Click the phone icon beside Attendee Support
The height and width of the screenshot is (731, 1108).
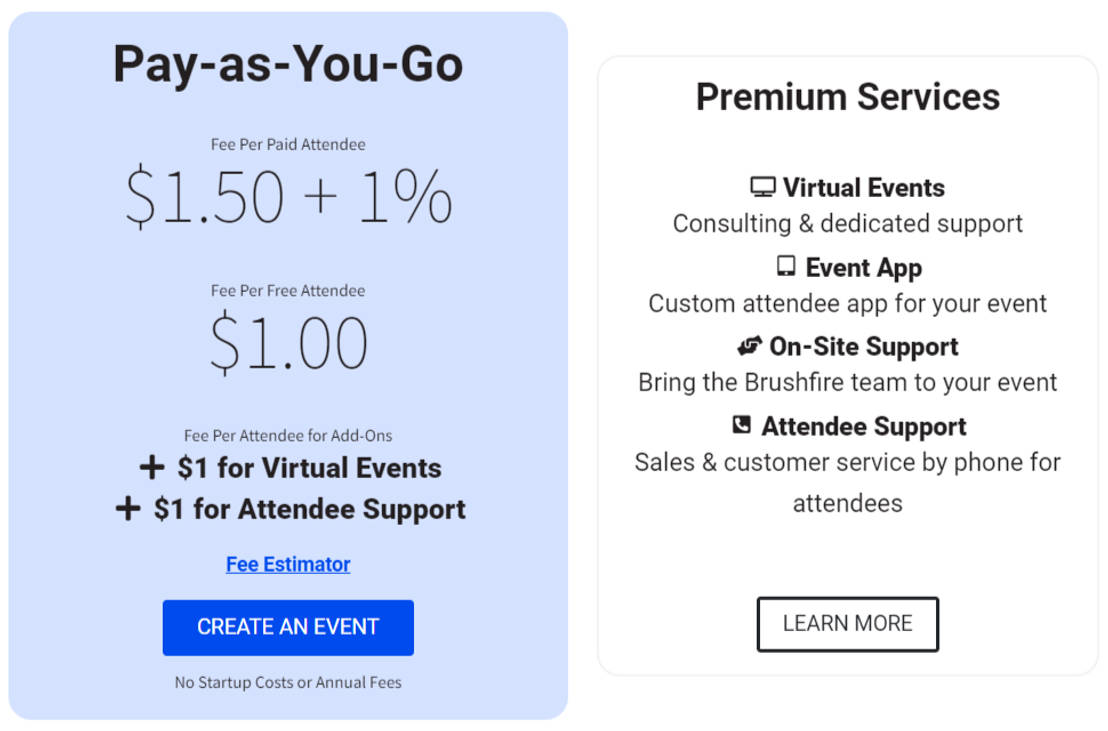[741, 425]
